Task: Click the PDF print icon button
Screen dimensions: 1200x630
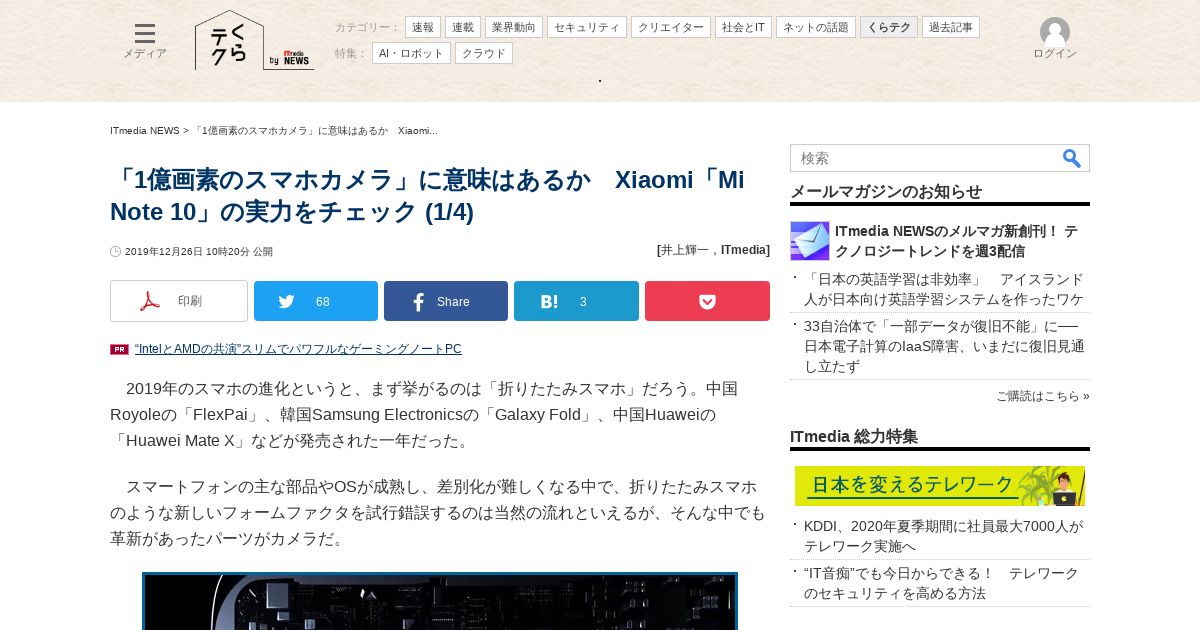Action: (x=179, y=301)
